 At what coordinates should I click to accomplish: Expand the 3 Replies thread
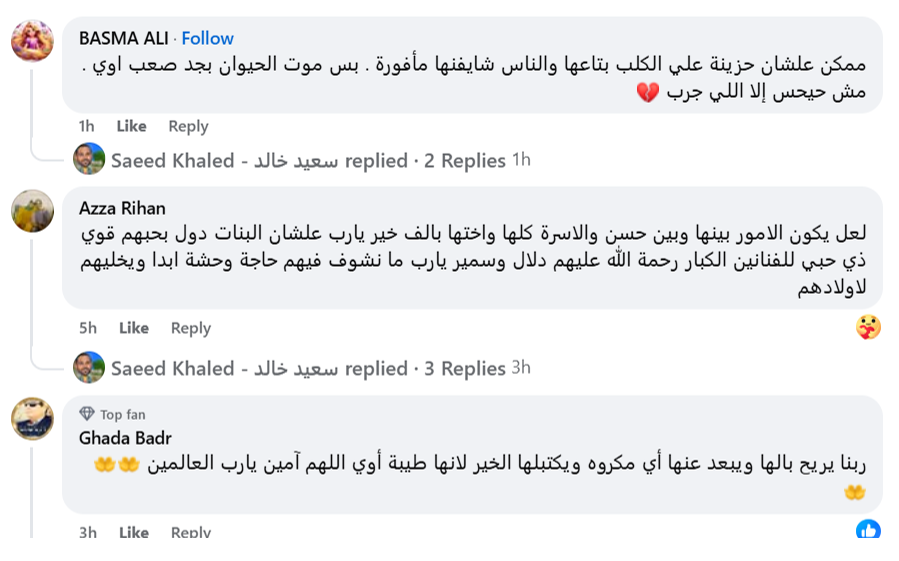click(x=464, y=368)
